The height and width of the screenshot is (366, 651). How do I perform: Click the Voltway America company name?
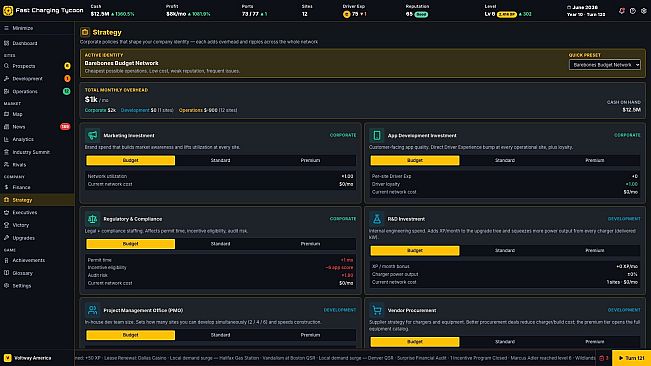(33, 358)
